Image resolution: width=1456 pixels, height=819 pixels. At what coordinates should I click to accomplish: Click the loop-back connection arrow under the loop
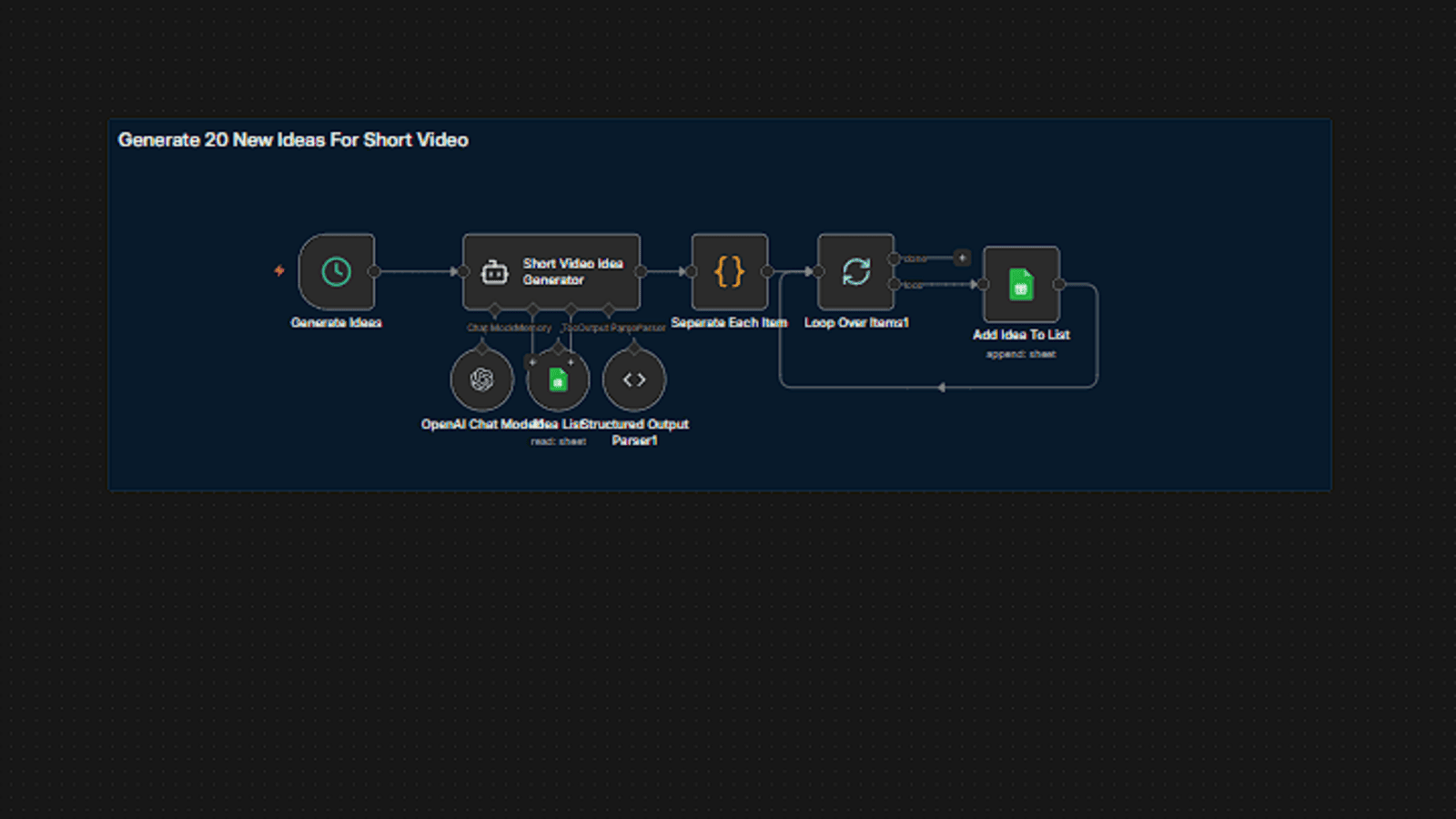pos(941,388)
